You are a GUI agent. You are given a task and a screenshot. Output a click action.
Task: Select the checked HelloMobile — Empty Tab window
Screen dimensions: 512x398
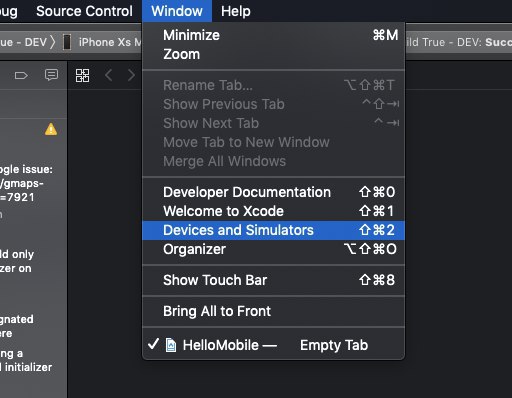pos(273,345)
